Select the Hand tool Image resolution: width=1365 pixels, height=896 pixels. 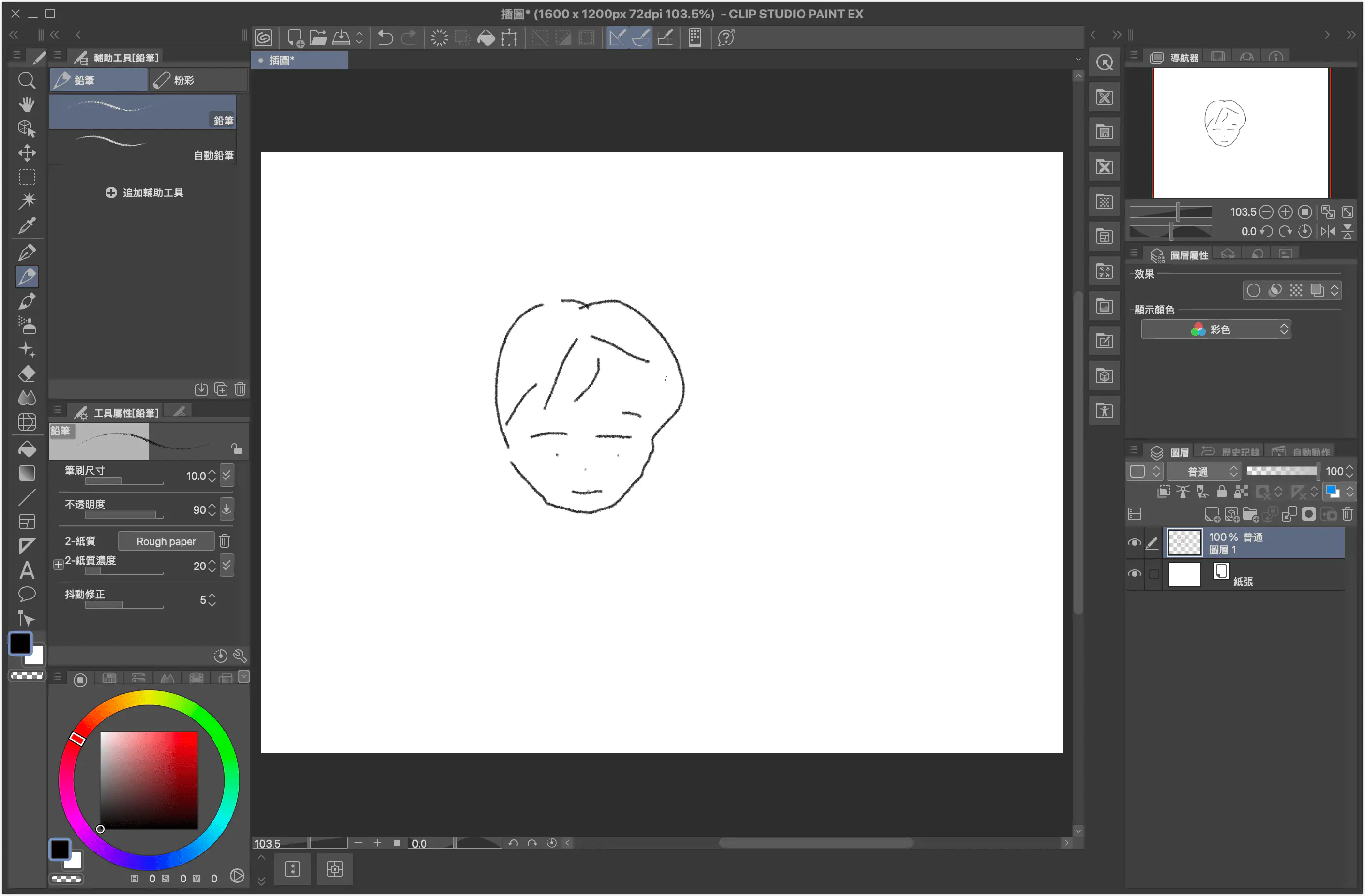27,105
